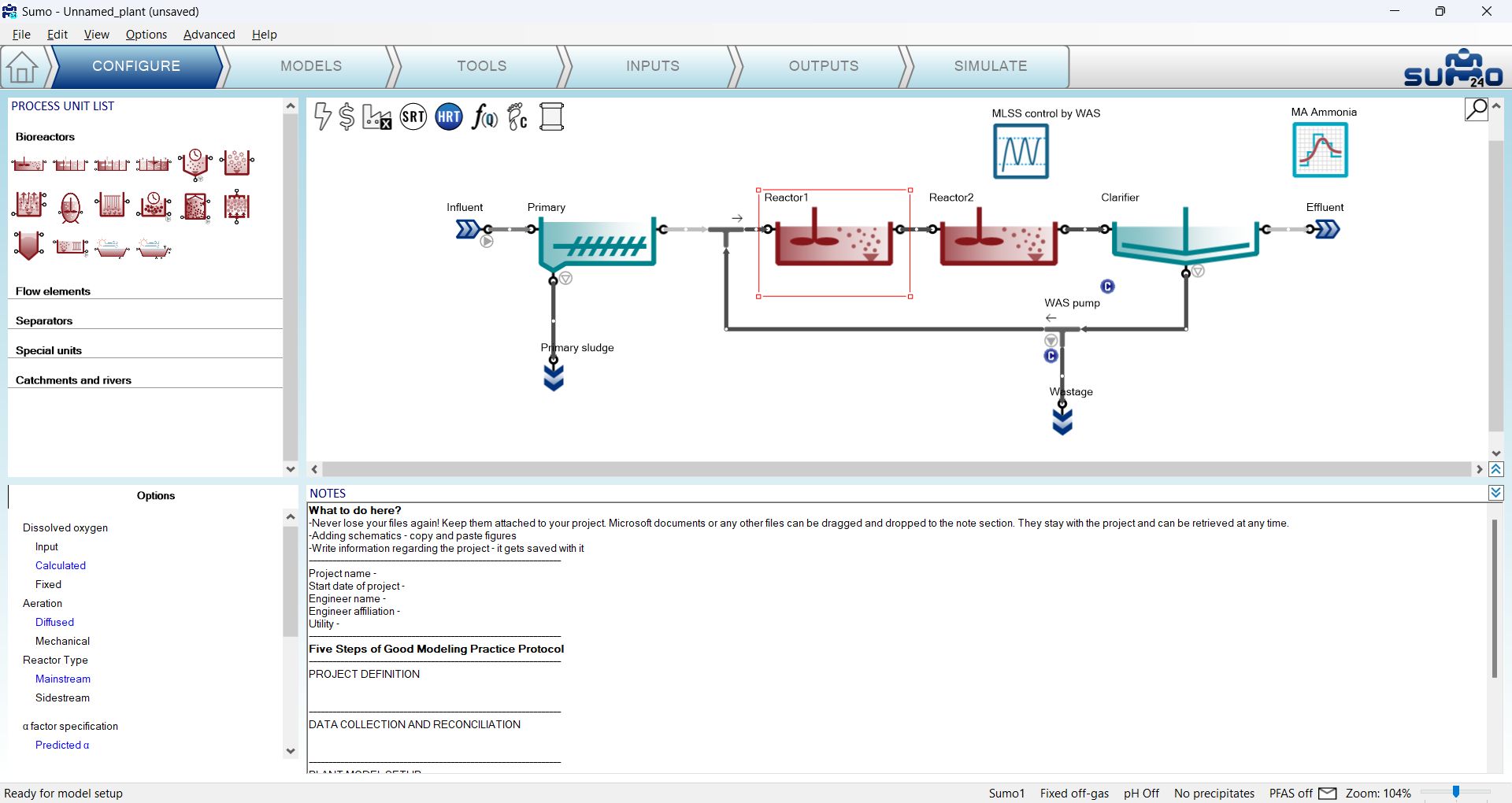Pick the membrane bioreactor icon with vertical bars
Viewport: 1512px width, 803px height.
pyautogui.click(x=112, y=205)
